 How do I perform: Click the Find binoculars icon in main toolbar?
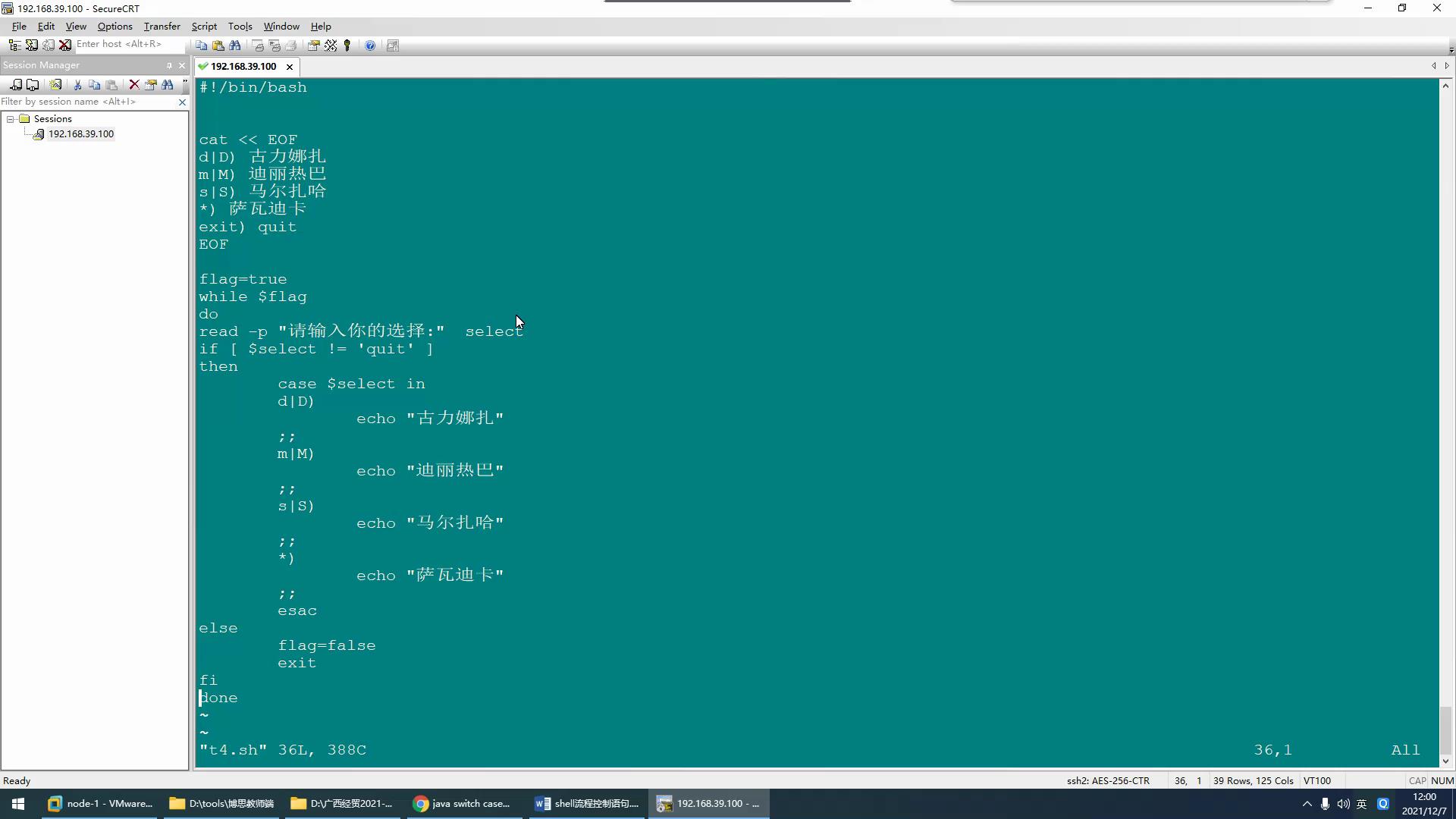coord(235,45)
